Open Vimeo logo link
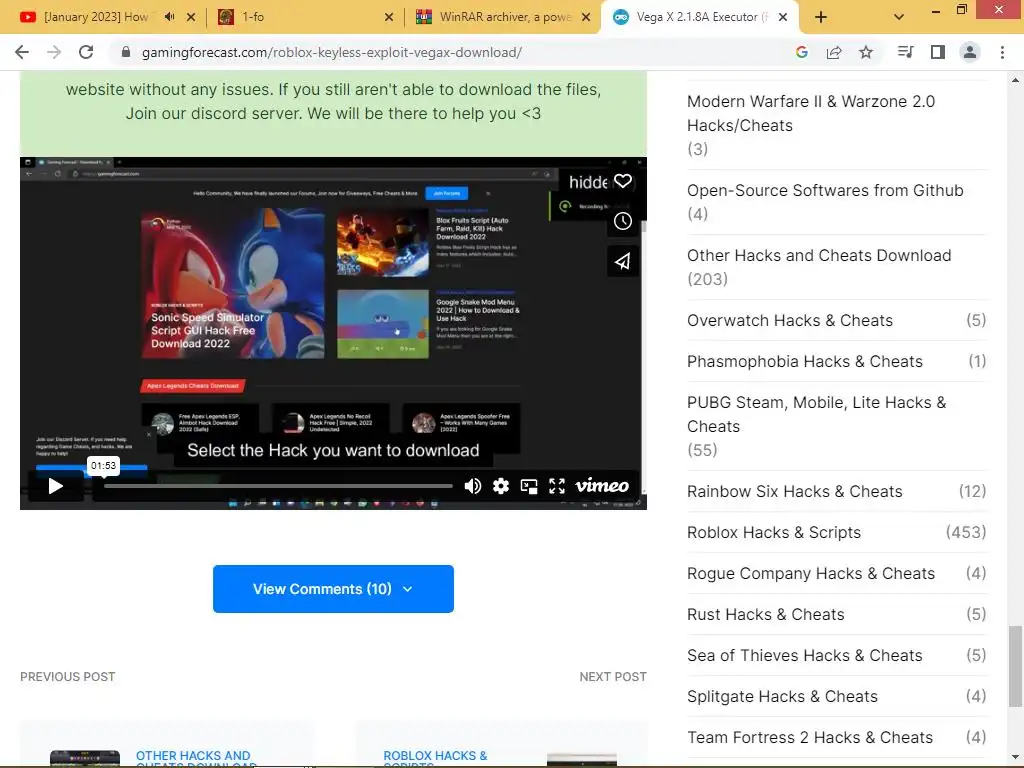This screenshot has width=1024, height=768. point(602,486)
